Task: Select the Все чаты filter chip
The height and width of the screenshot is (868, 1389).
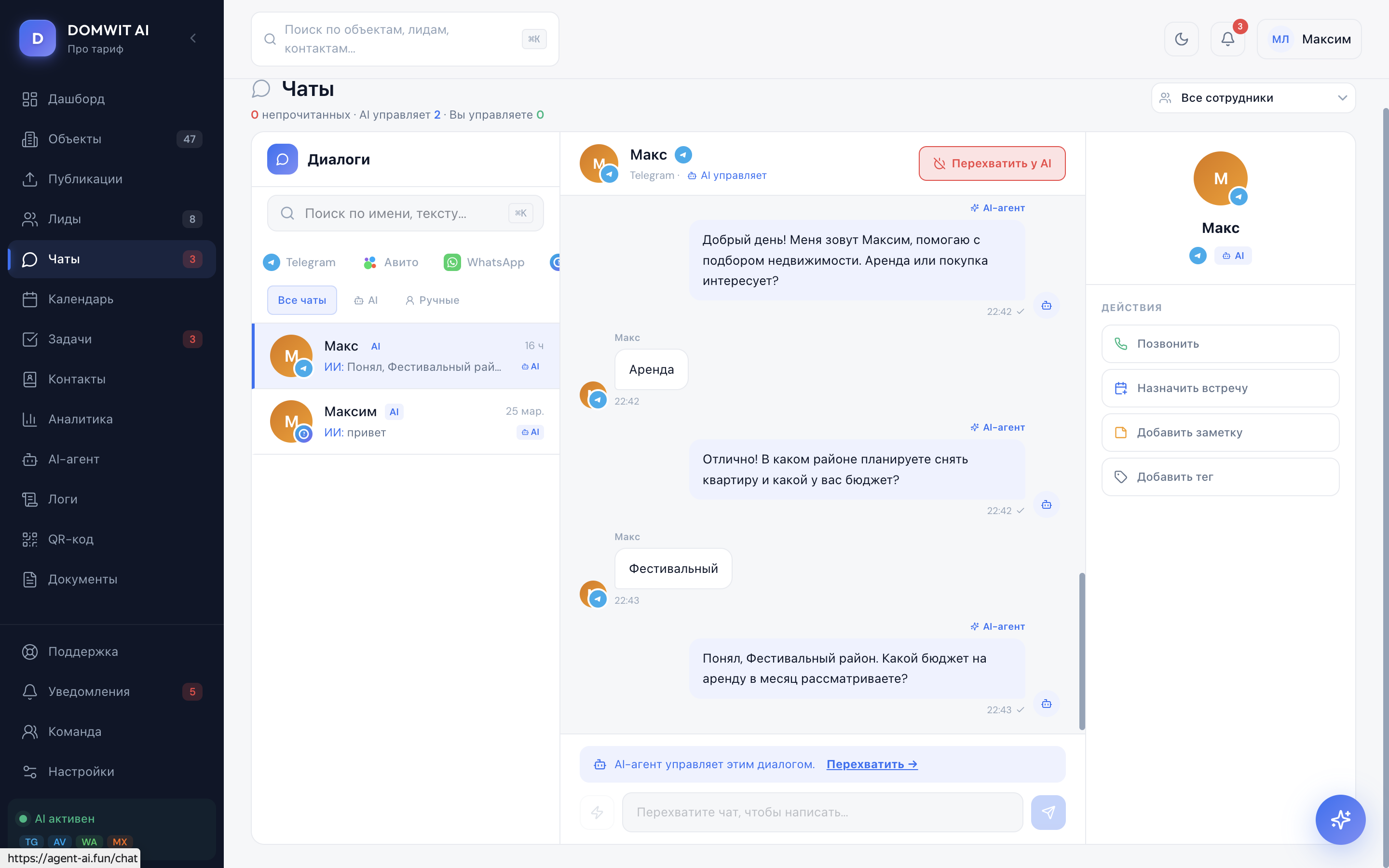Action: click(302, 299)
